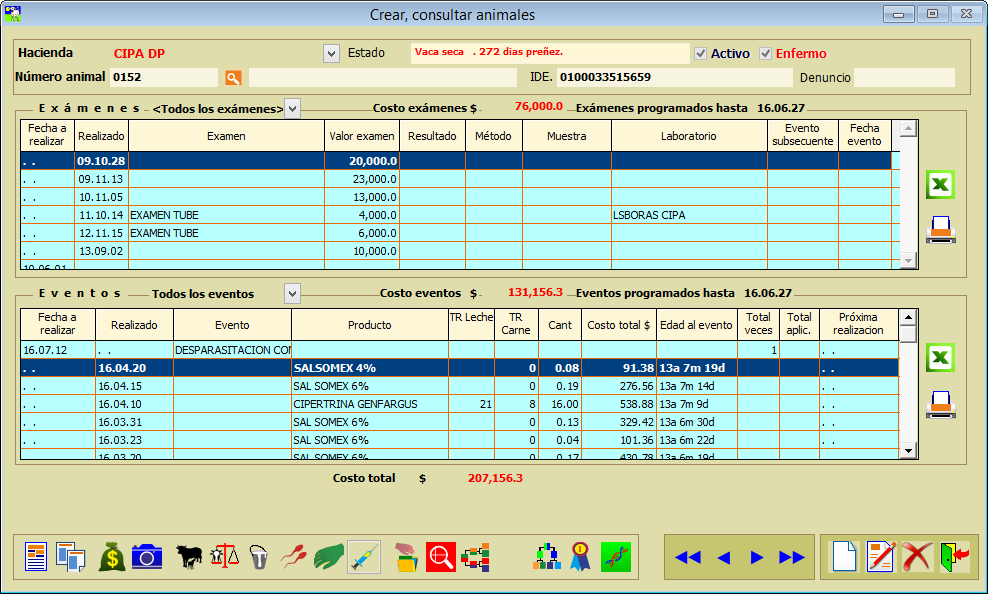The image size is (988, 594).
Task: Export exámenes table to Excel
Action: click(x=940, y=185)
